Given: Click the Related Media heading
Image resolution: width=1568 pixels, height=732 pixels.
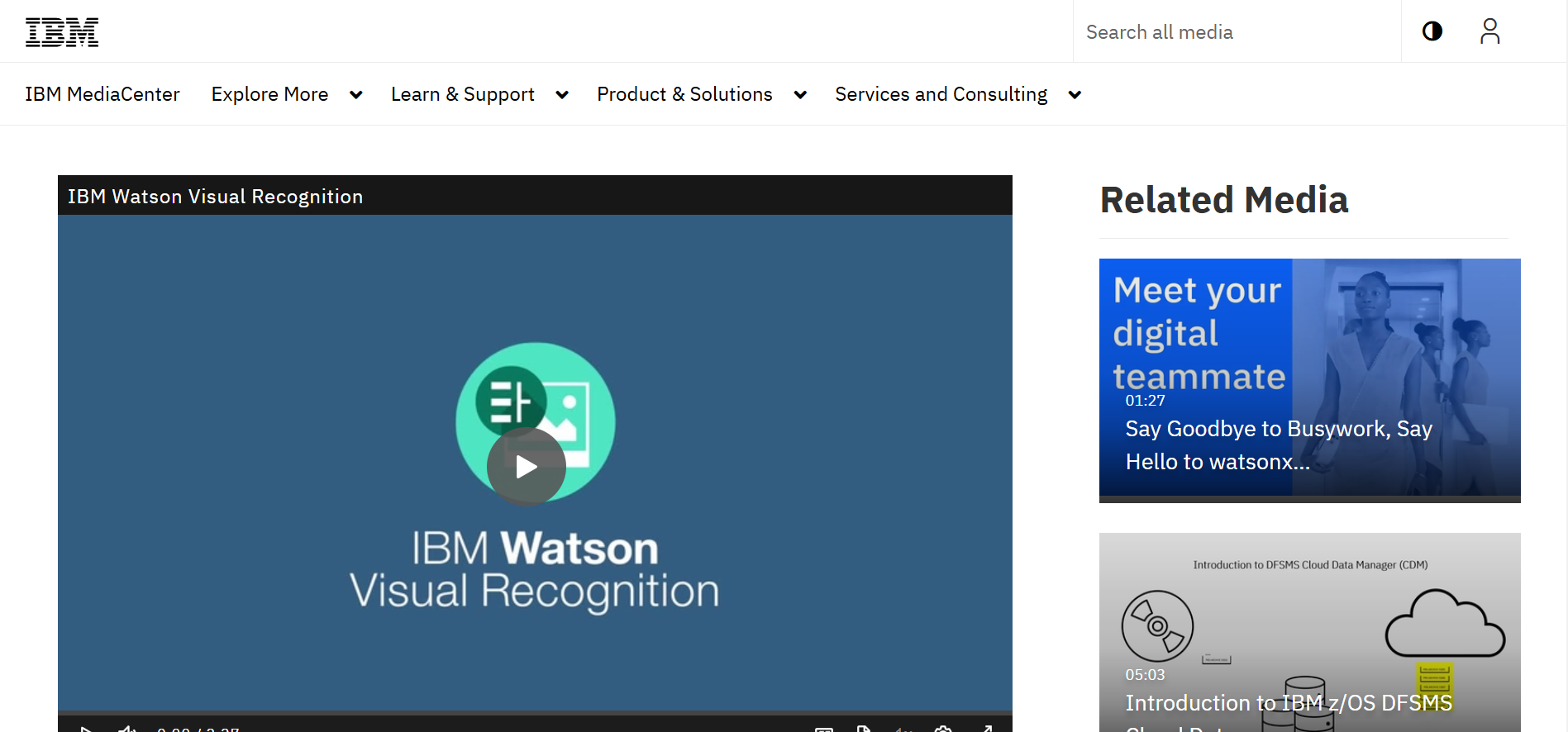Looking at the screenshot, I should coord(1224,200).
